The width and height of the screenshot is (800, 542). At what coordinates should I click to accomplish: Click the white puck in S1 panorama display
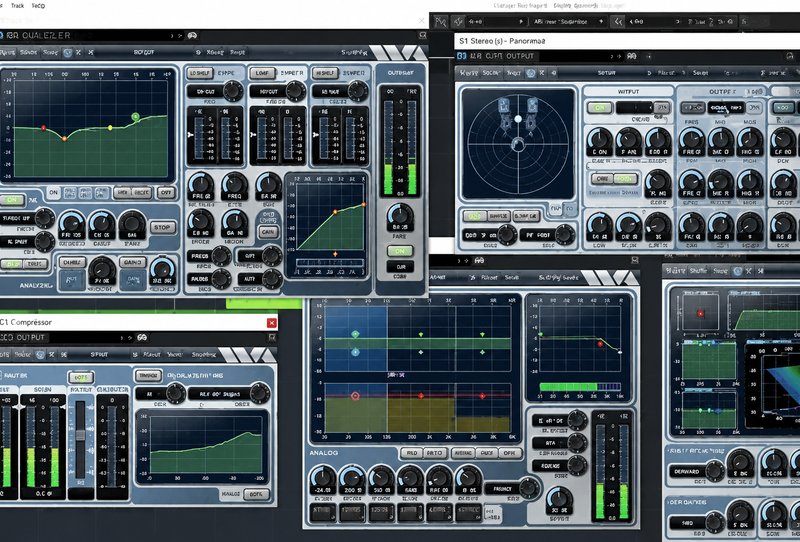click(518, 118)
